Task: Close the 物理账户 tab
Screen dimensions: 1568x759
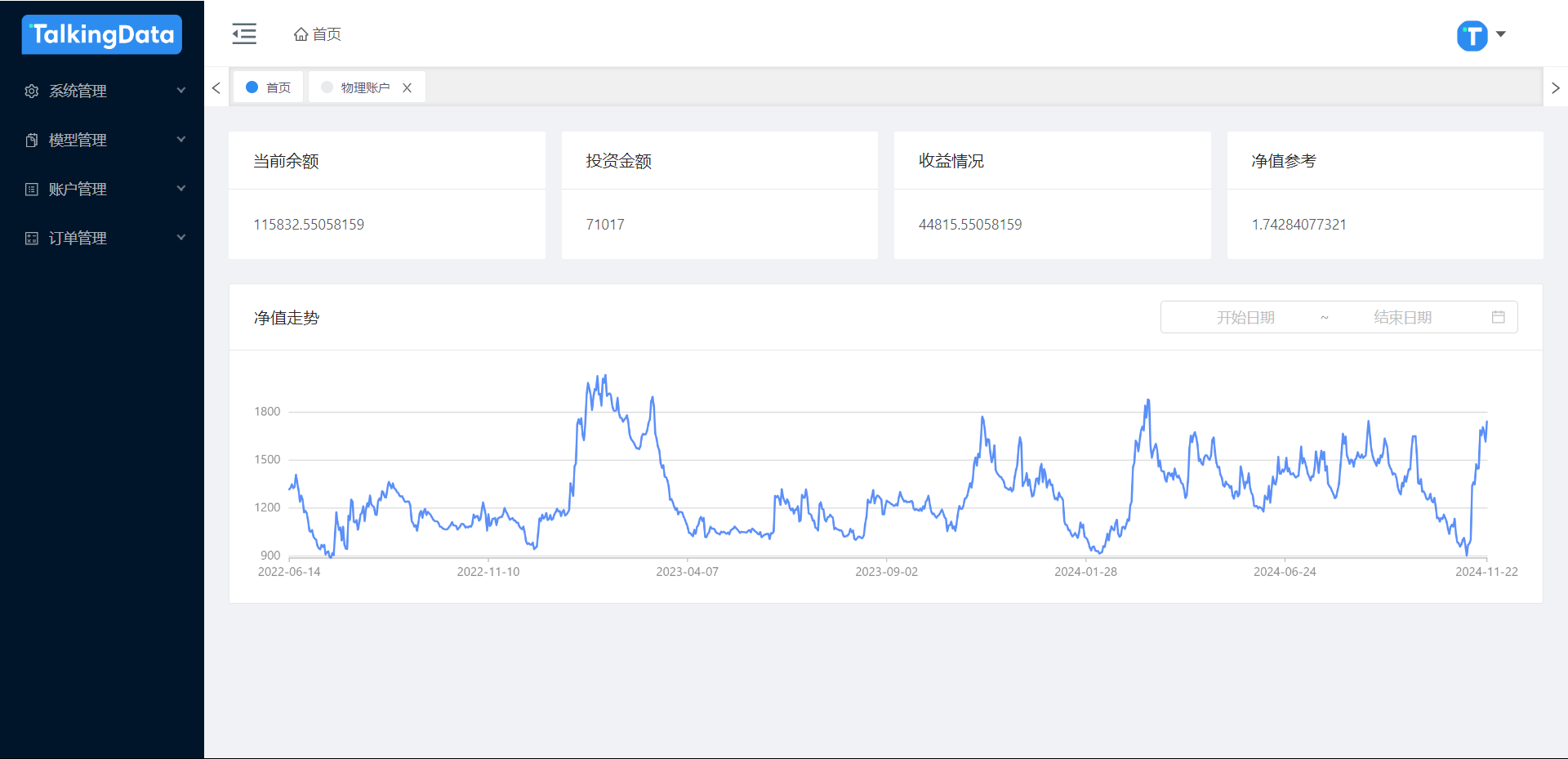Action: [407, 87]
